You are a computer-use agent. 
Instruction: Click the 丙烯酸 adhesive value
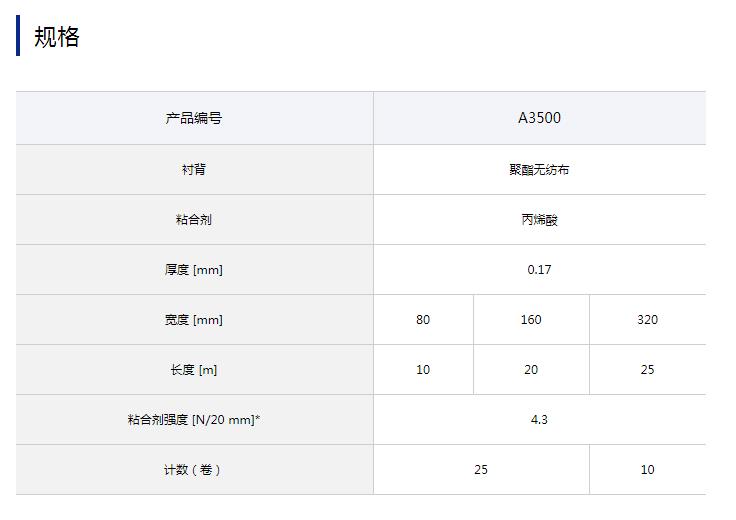539,220
